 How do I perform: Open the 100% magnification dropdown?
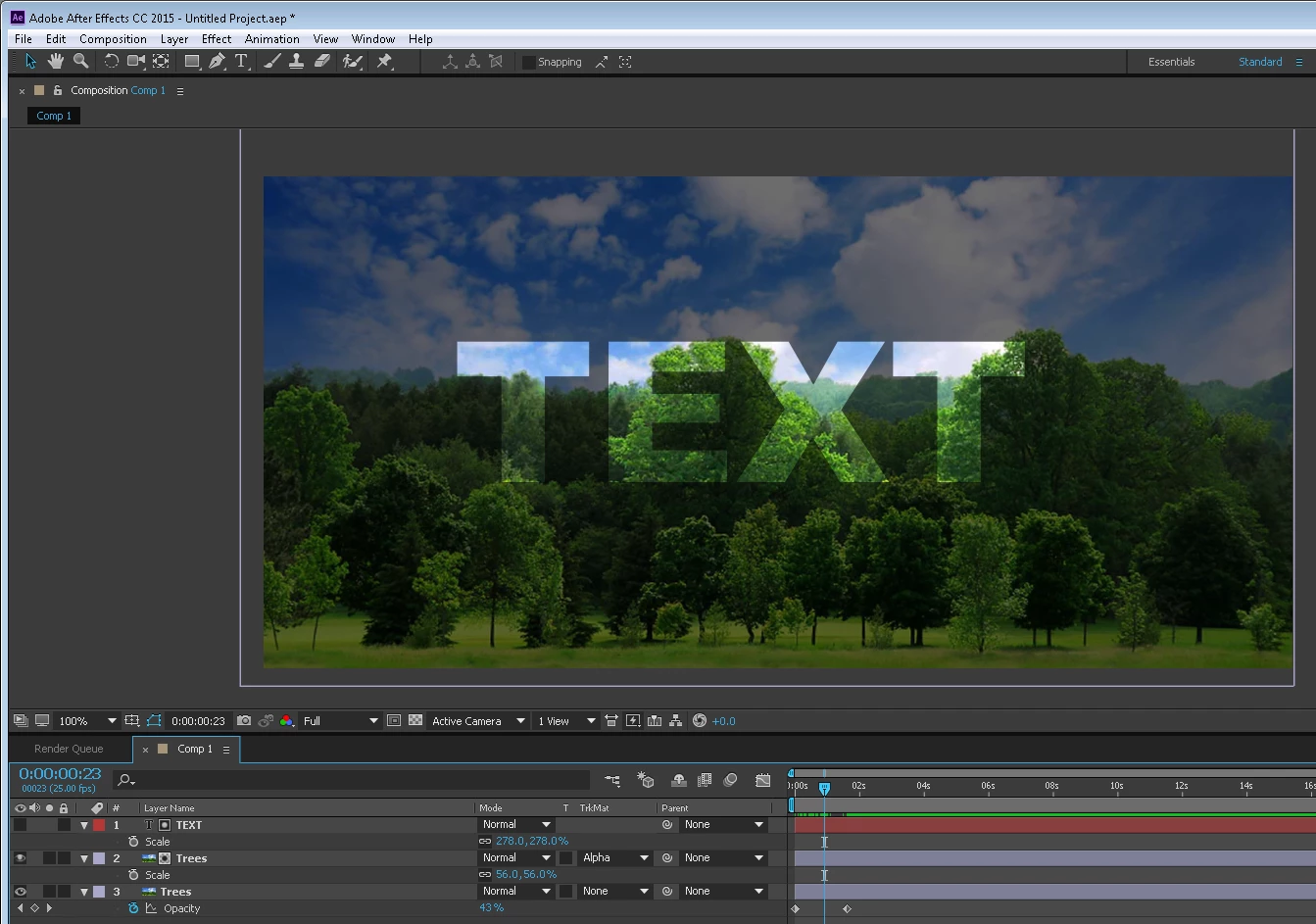point(86,720)
